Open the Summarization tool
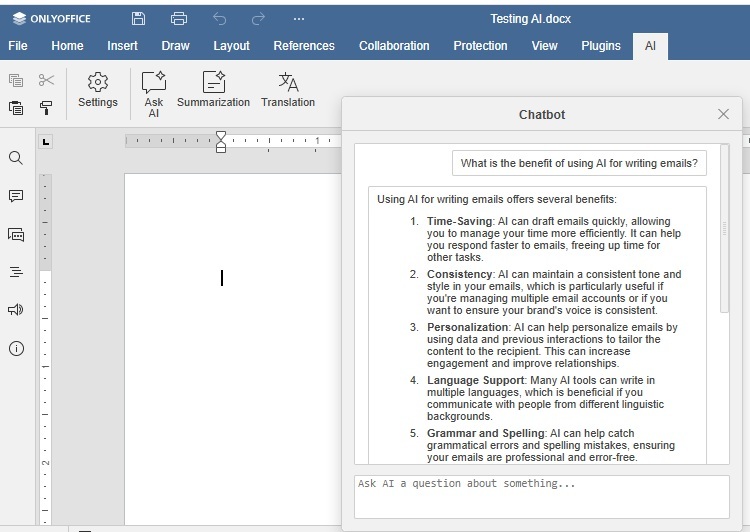This screenshot has height=532, width=750. pyautogui.click(x=213, y=89)
